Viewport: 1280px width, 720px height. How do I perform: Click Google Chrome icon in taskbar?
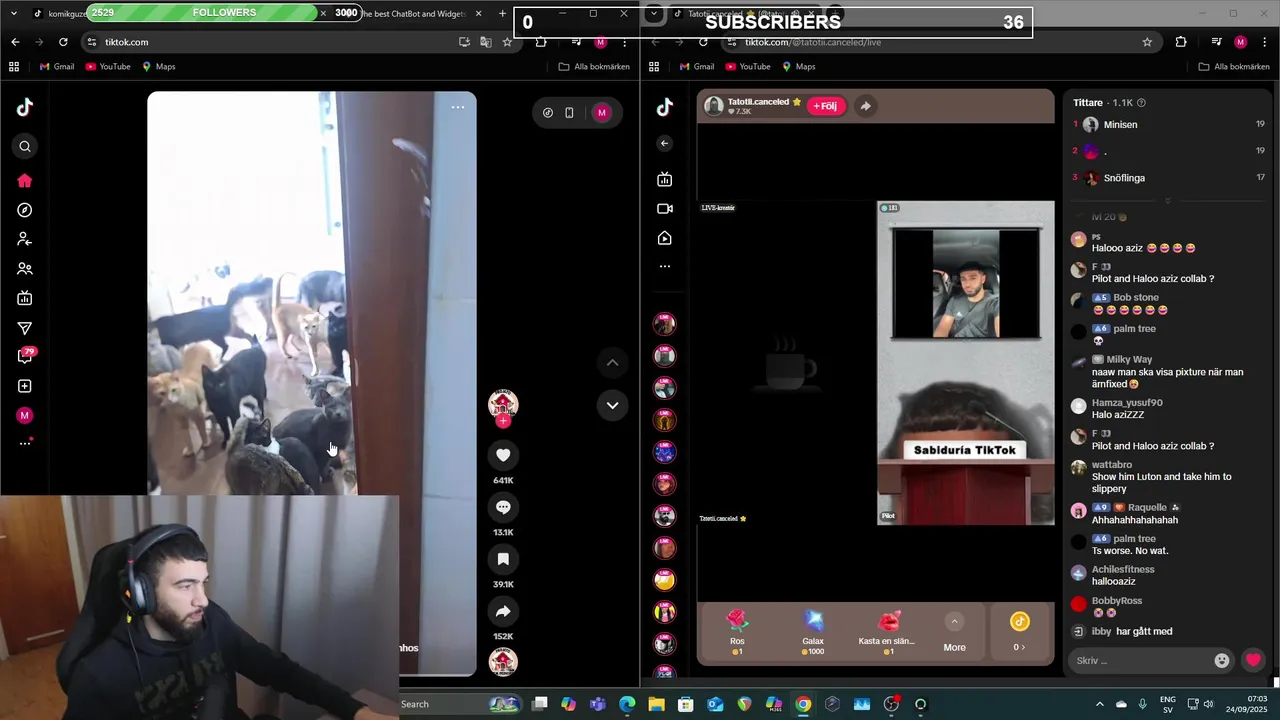pyautogui.click(x=803, y=704)
